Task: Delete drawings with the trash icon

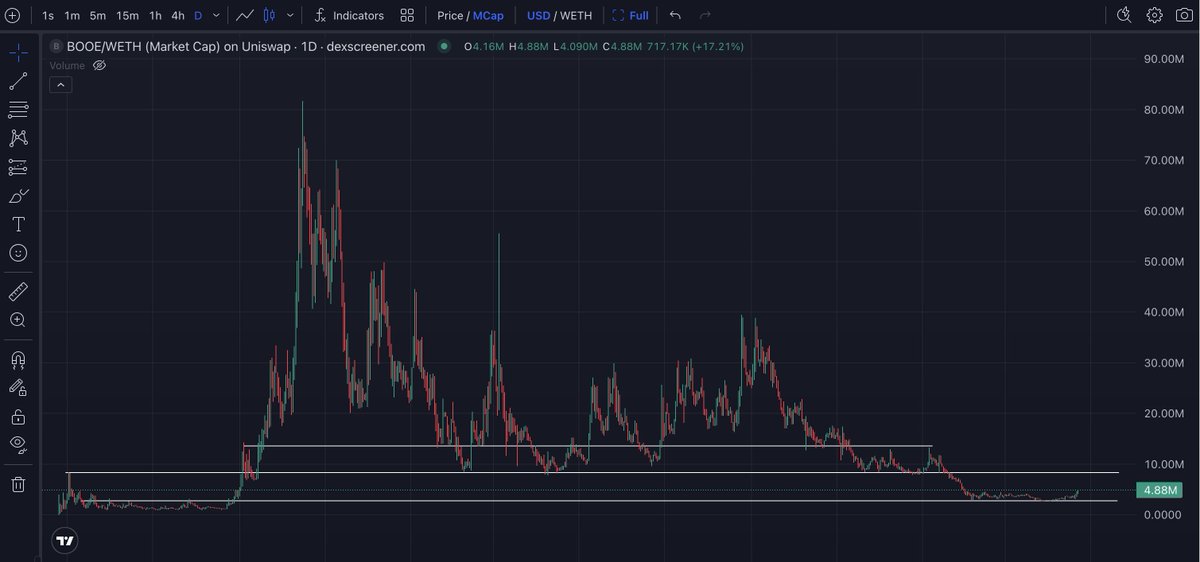Action: click(x=18, y=485)
